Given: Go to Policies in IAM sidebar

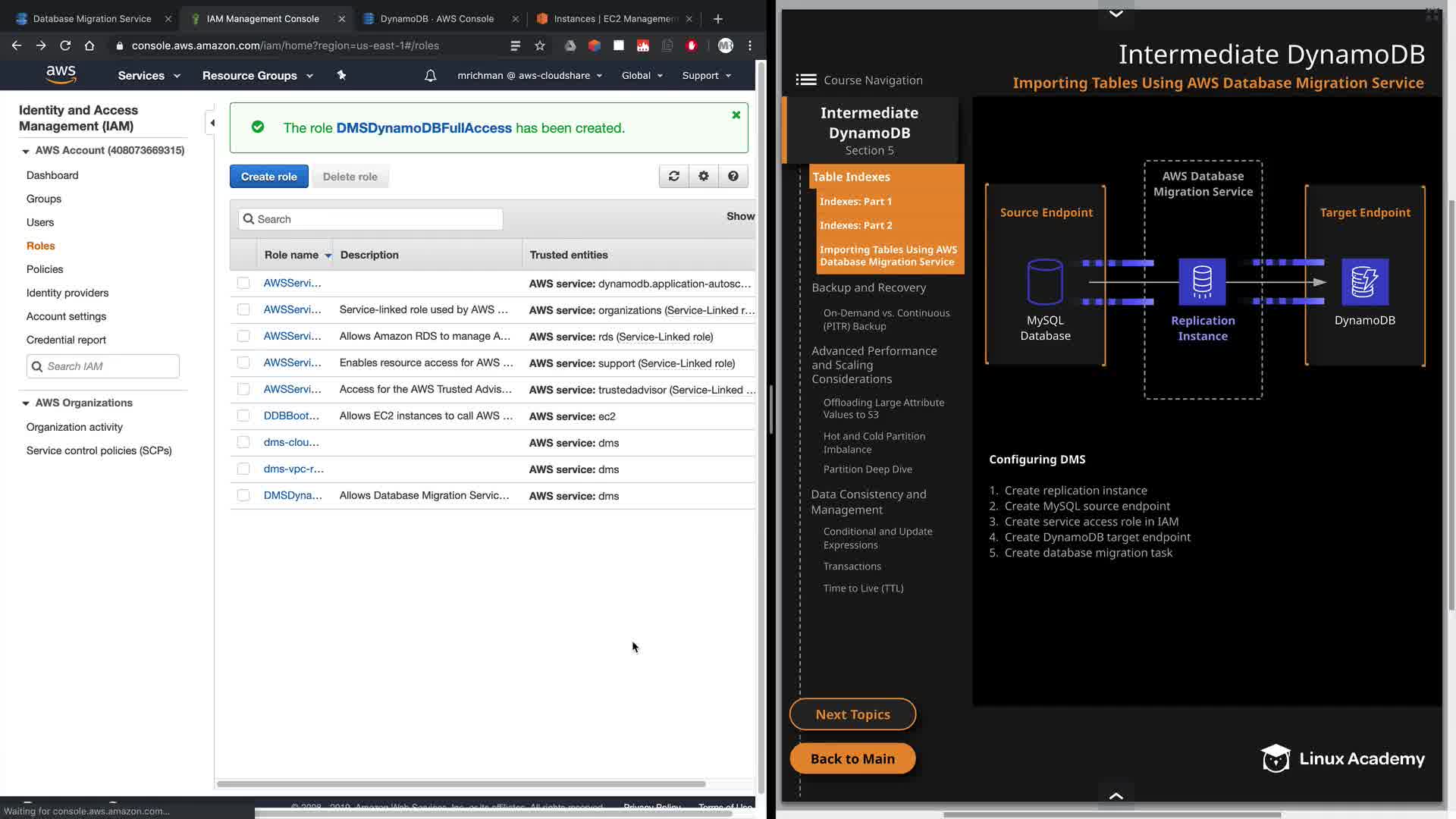Looking at the screenshot, I should (45, 269).
